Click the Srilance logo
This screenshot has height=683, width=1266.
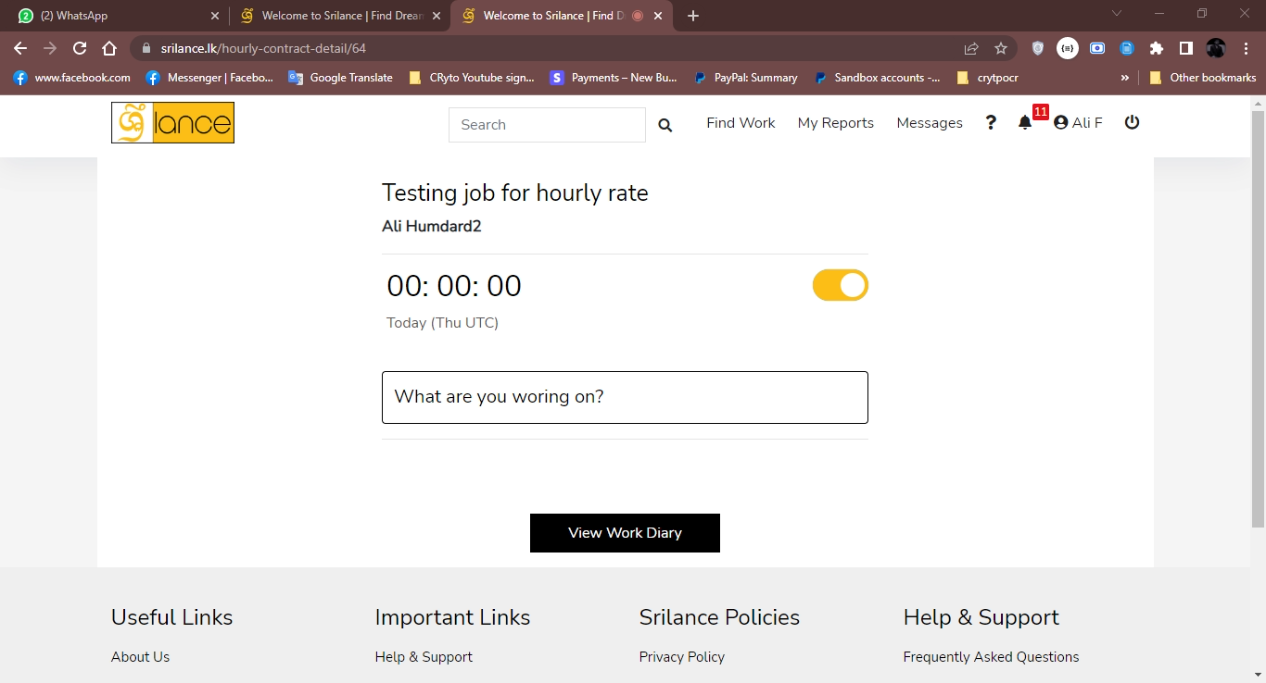[x=172, y=123]
